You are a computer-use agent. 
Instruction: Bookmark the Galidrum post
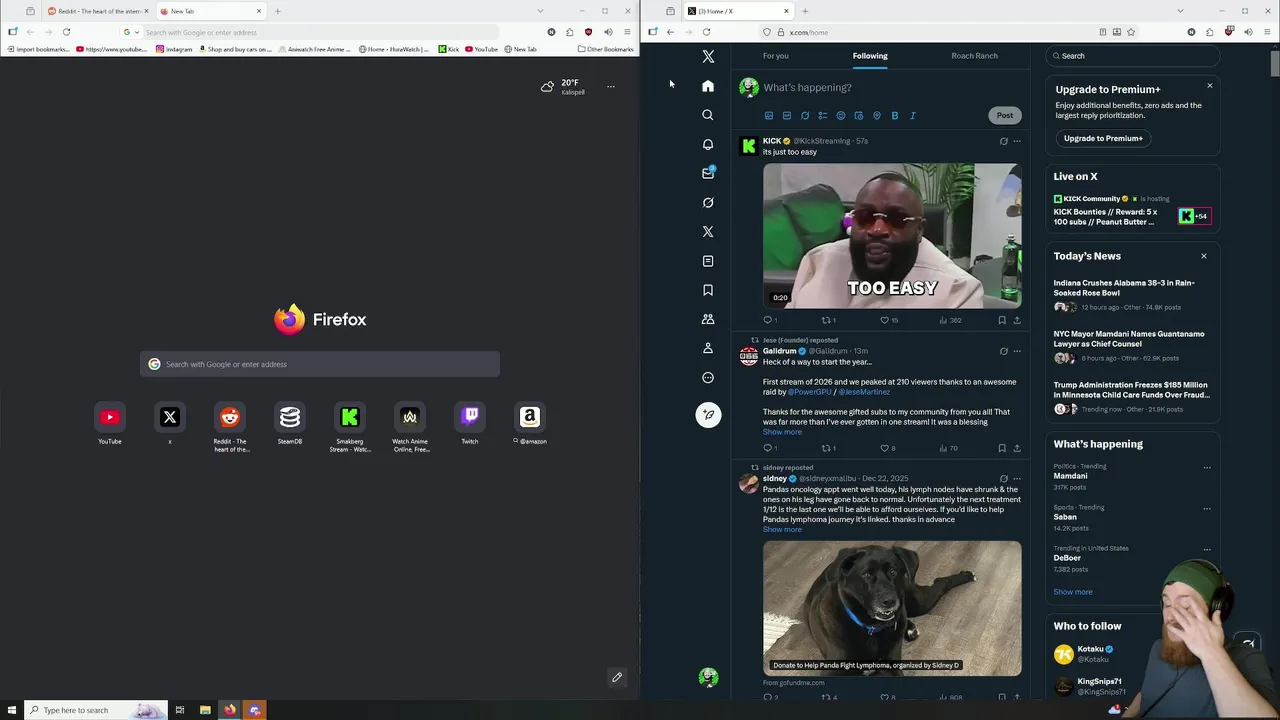[x=1002, y=448]
